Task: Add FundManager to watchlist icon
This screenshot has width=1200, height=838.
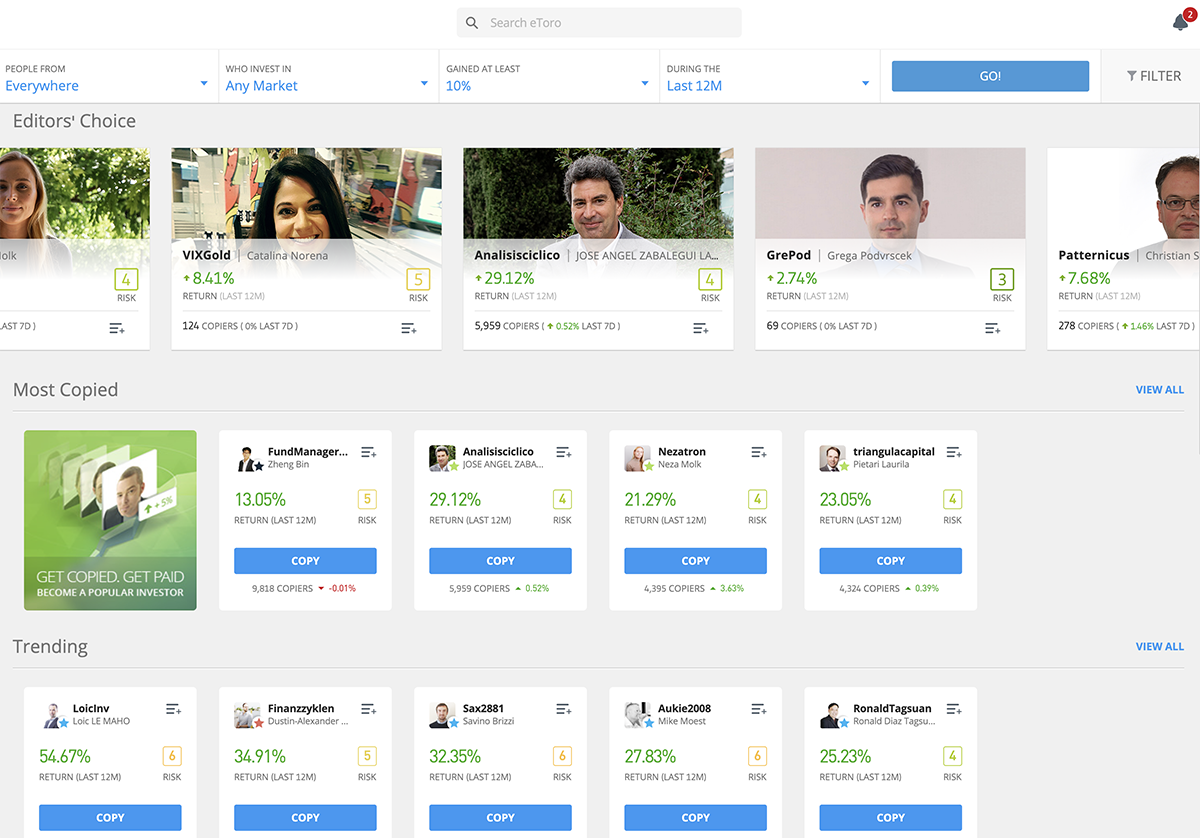Action: pos(368,453)
